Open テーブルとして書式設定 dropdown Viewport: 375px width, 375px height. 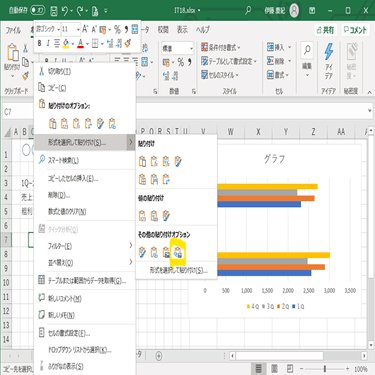point(229,61)
